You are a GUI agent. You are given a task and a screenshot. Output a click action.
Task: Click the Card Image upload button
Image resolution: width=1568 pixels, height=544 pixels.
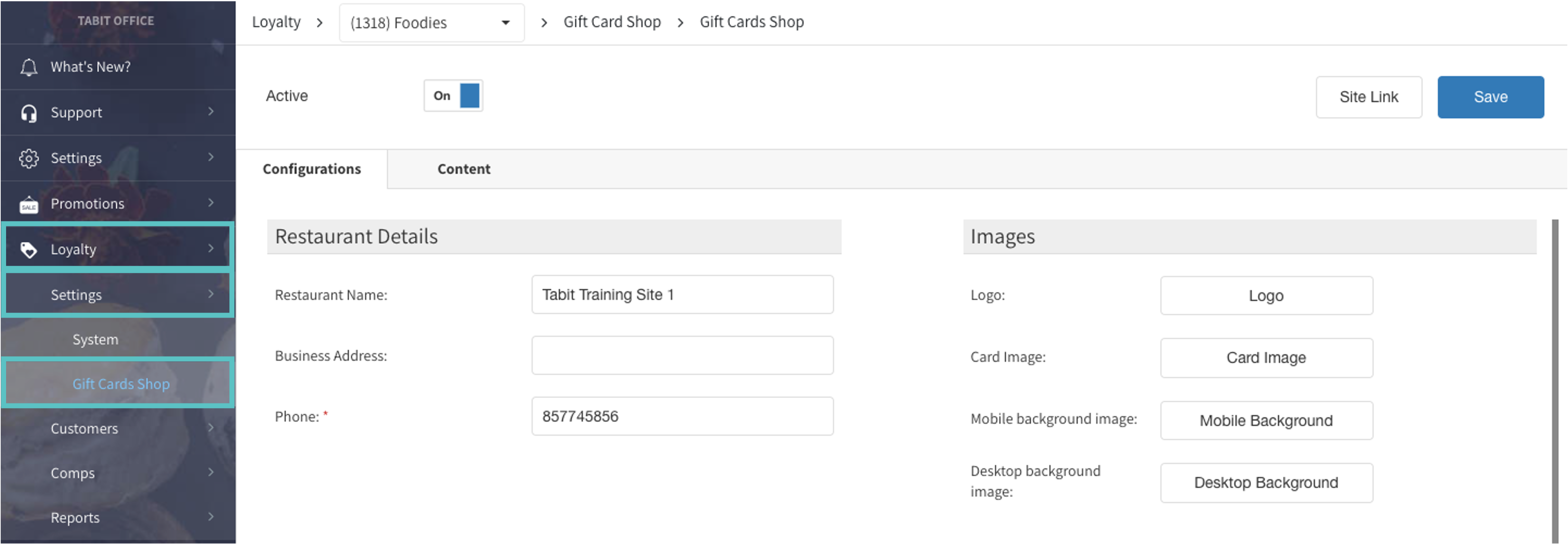1266,358
